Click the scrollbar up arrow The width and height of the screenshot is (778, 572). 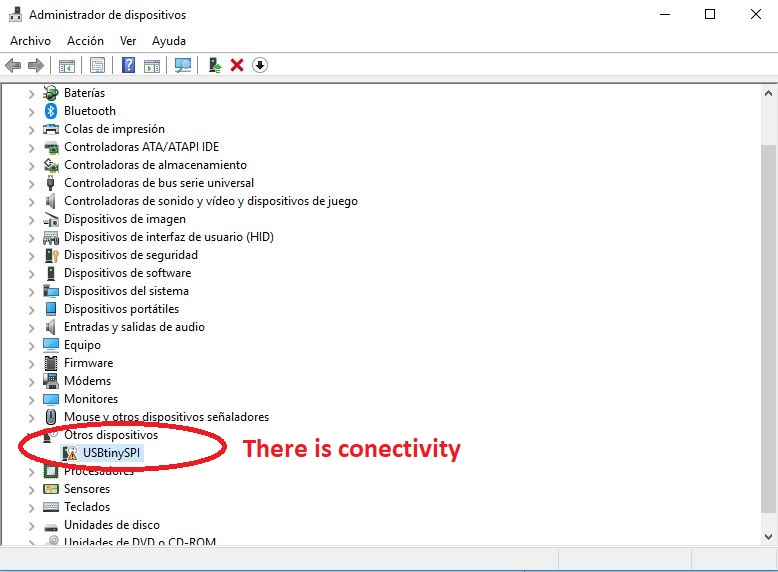click(x=768, y=93)
